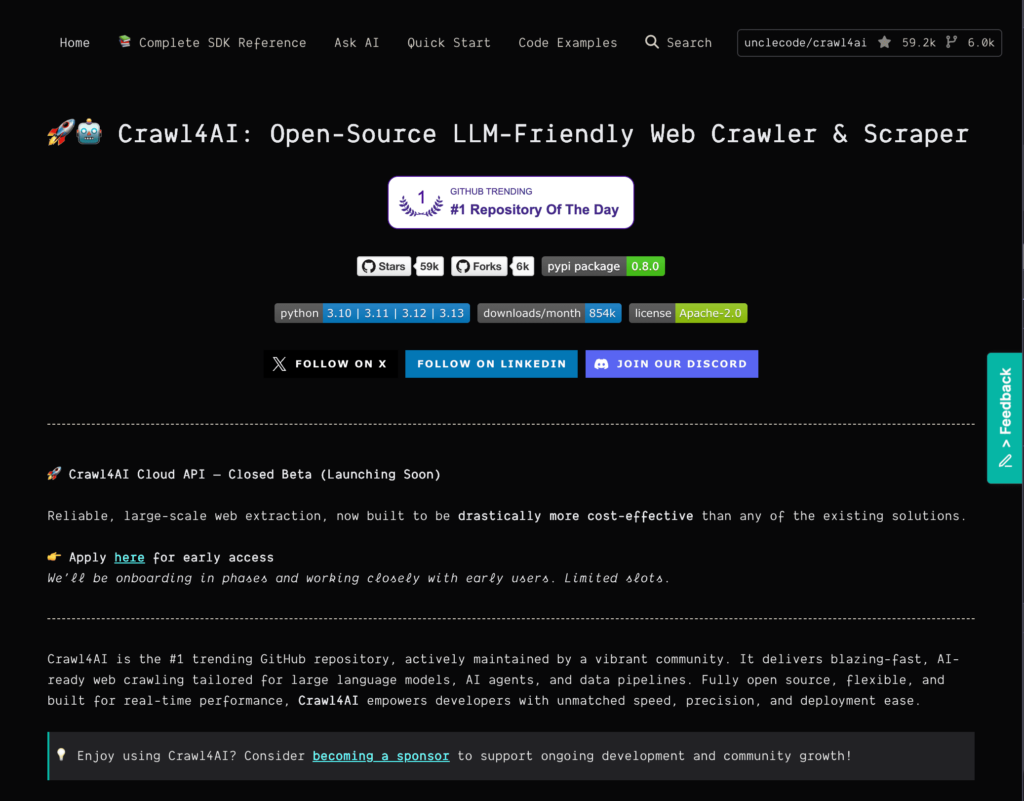Click the Follow On LinkedIn button
This screenshot has width=1024, height=801.
(491, 363)
